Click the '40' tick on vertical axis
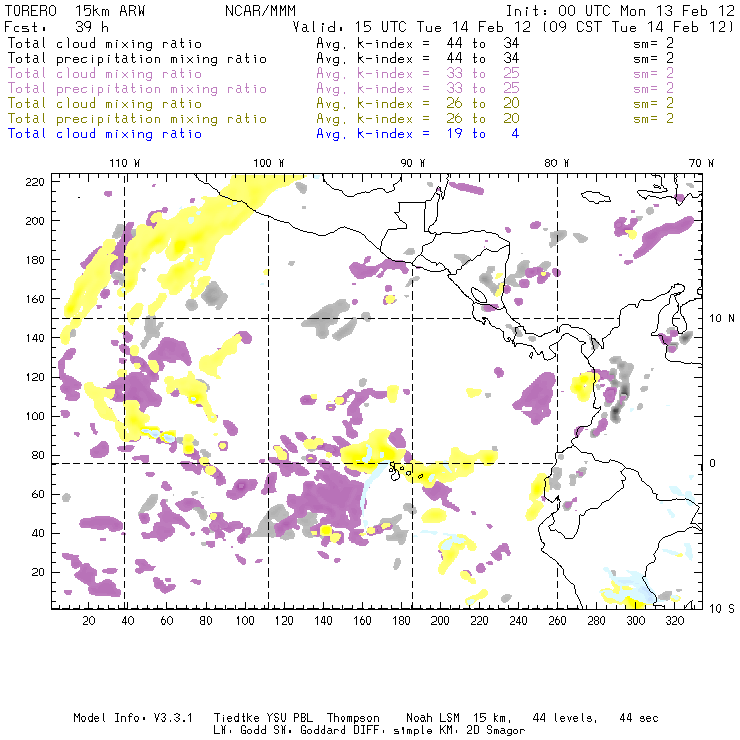This screenshot has height=740, width=740. click(x=38, y=533)
